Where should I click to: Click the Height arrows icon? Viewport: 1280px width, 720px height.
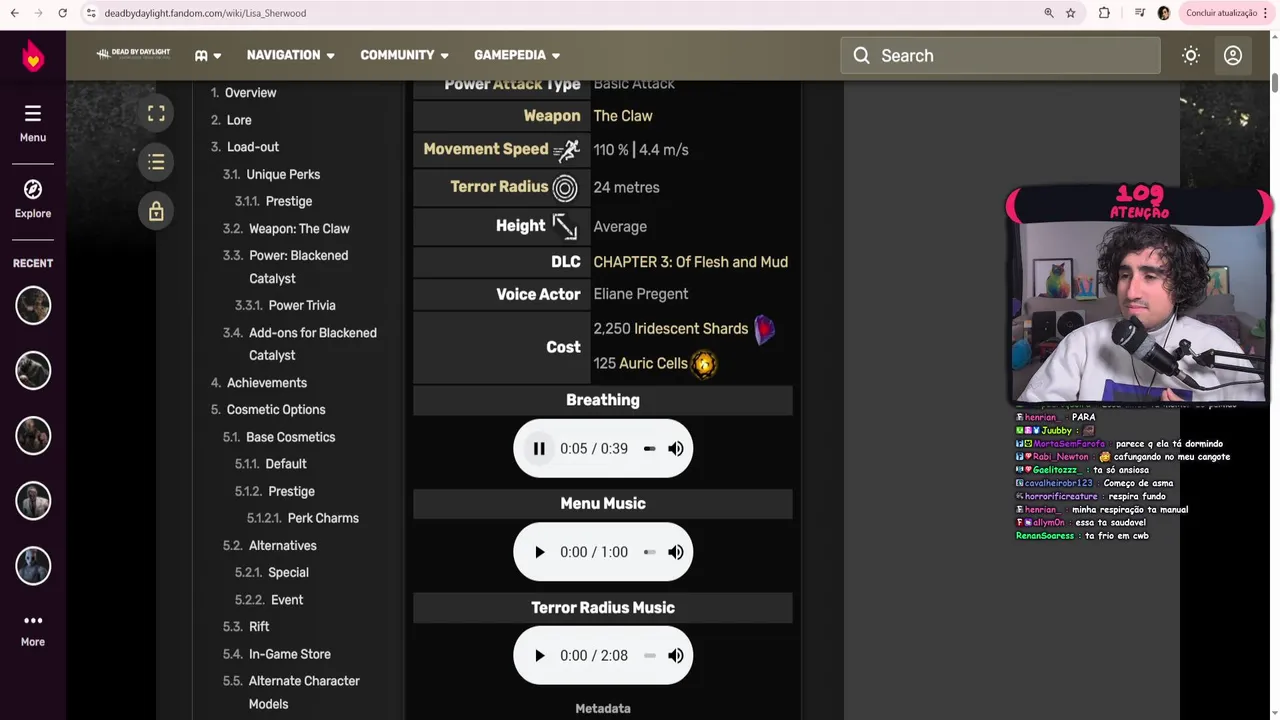click(x=565, y=227)
